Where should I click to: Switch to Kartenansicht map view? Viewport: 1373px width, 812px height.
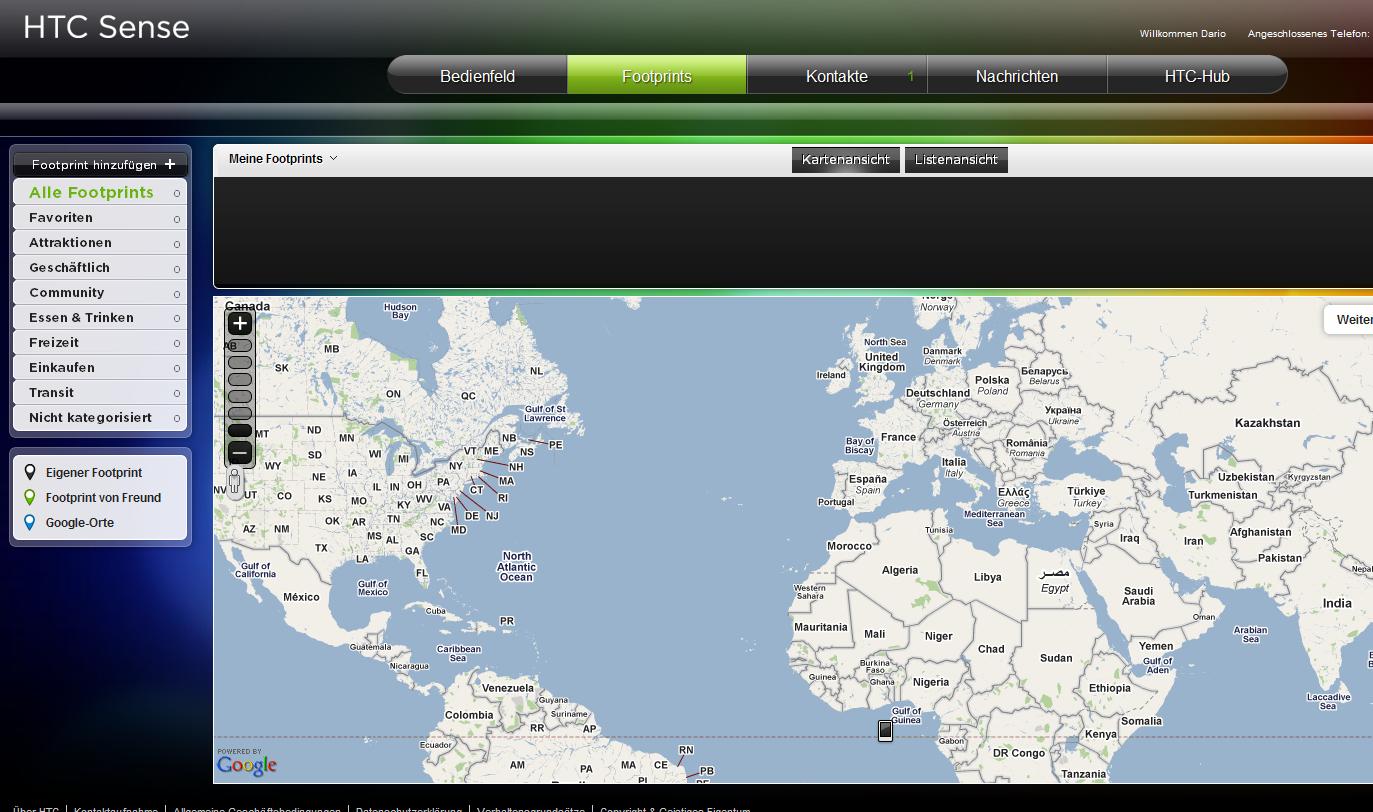[x=846, y=160]
